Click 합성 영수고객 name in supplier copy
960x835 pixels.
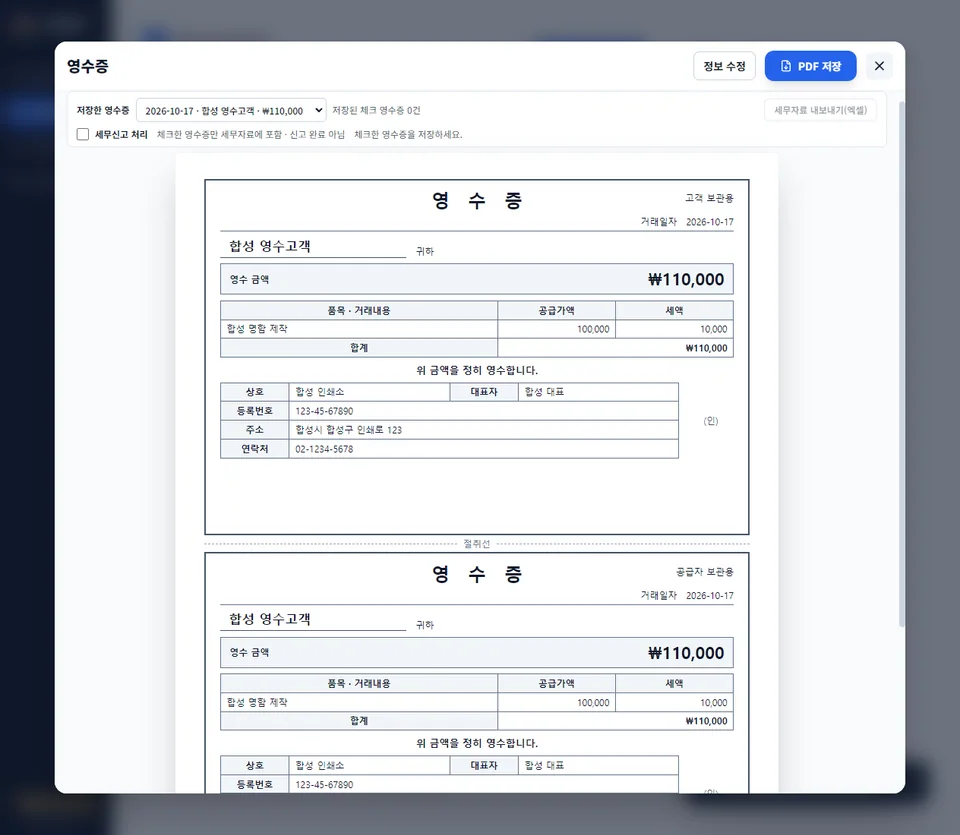coord(270,619)
